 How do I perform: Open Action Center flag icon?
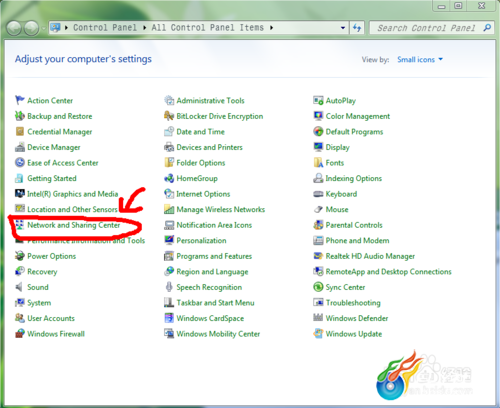tap(20, 100)
